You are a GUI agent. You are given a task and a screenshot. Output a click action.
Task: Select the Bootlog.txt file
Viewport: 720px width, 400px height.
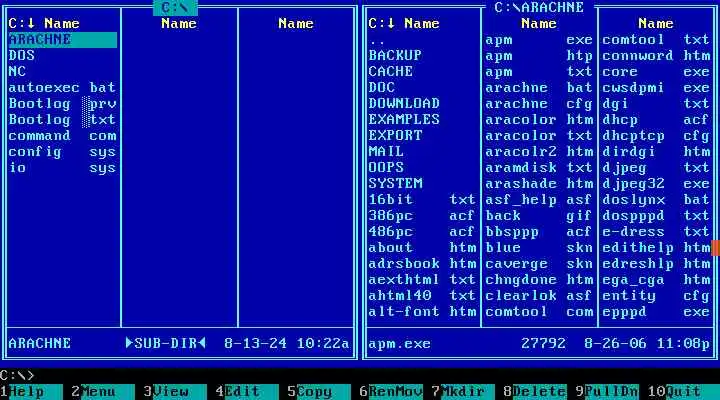click(x=62, y=120)
